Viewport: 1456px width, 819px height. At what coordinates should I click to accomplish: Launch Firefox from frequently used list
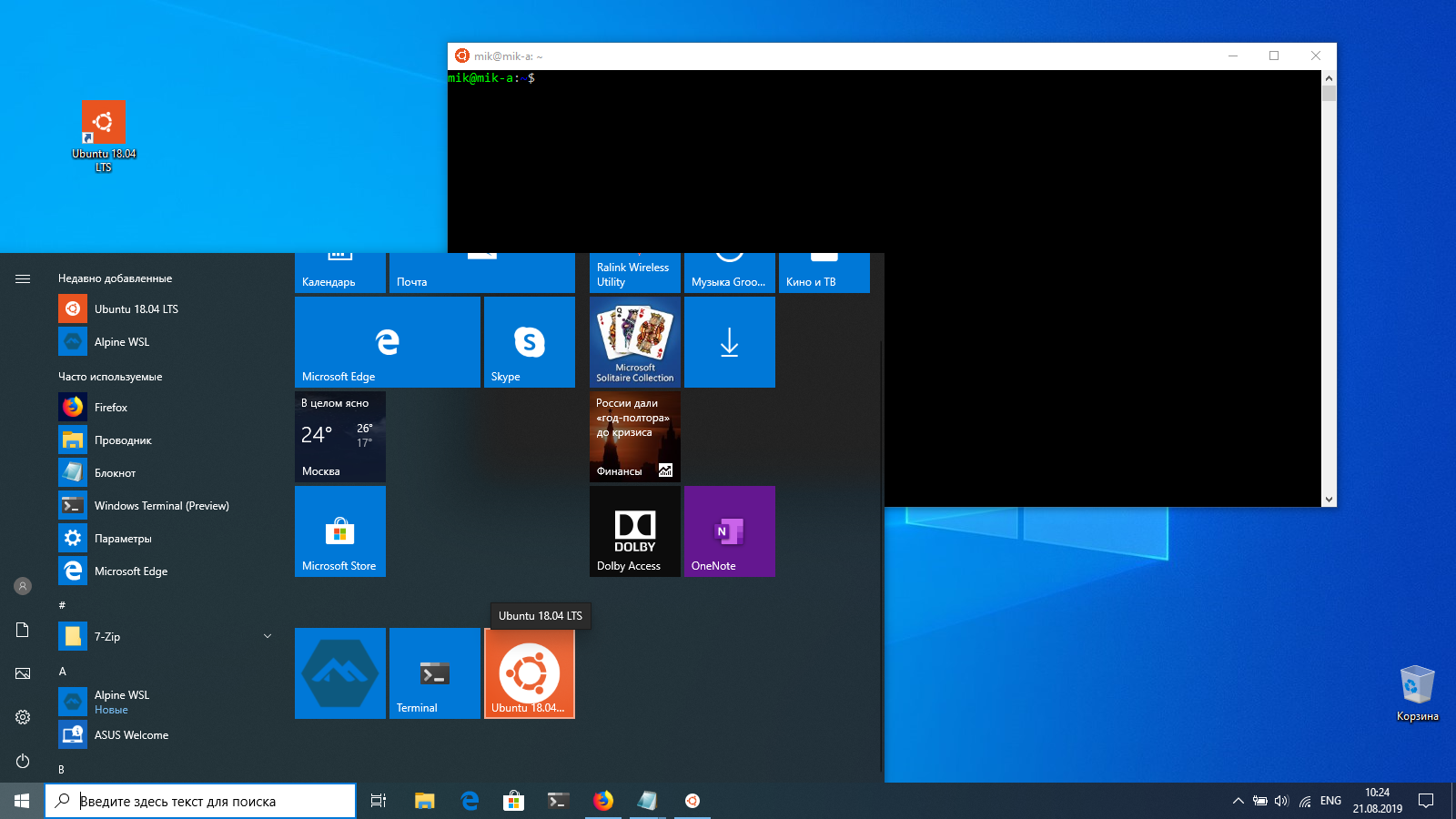[x=111, y=408]
